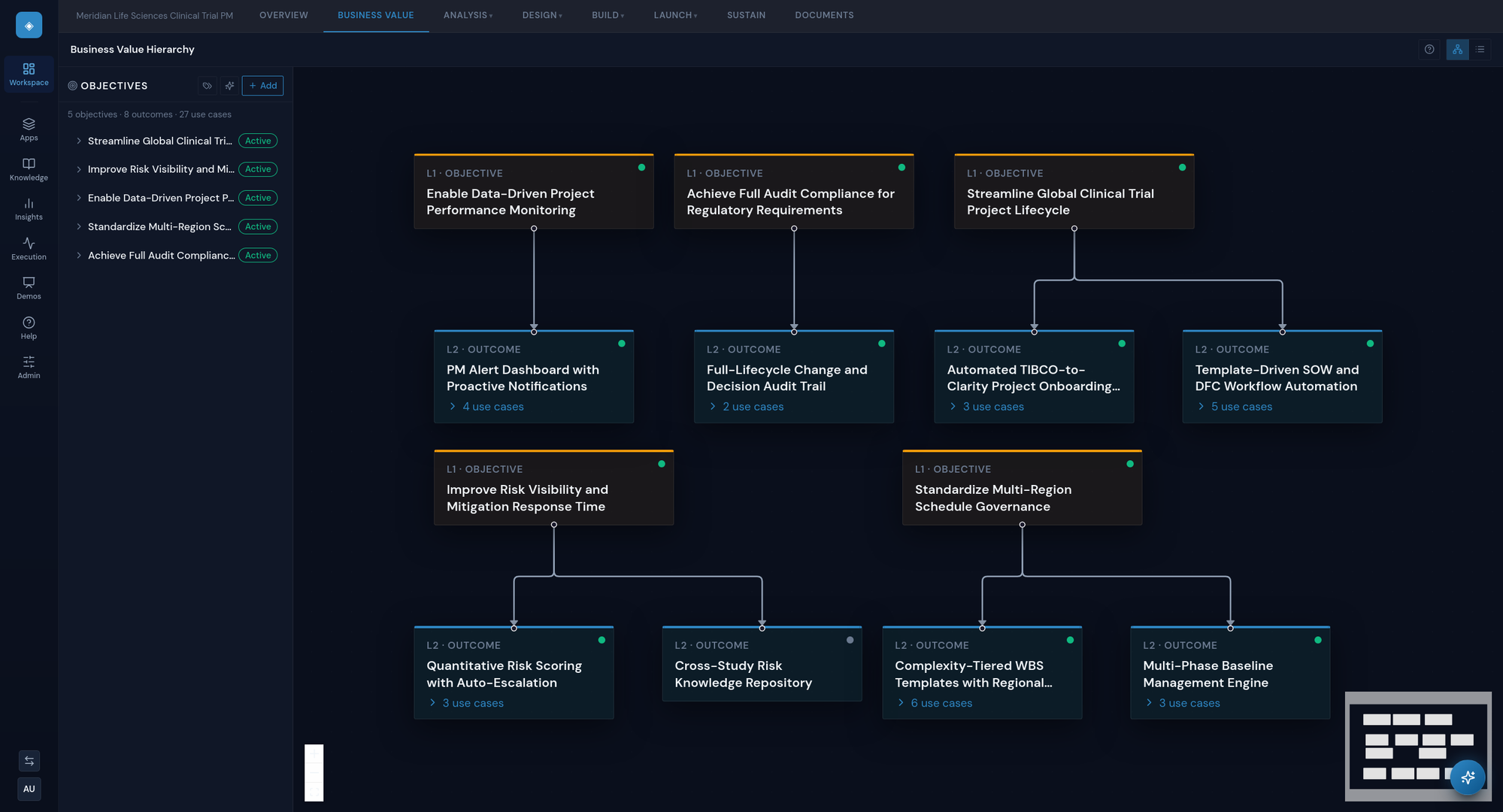Click Active badge on Achieve Full Audit row
The width and height of the screenshot is (1503, 812).
pos(258,256)
